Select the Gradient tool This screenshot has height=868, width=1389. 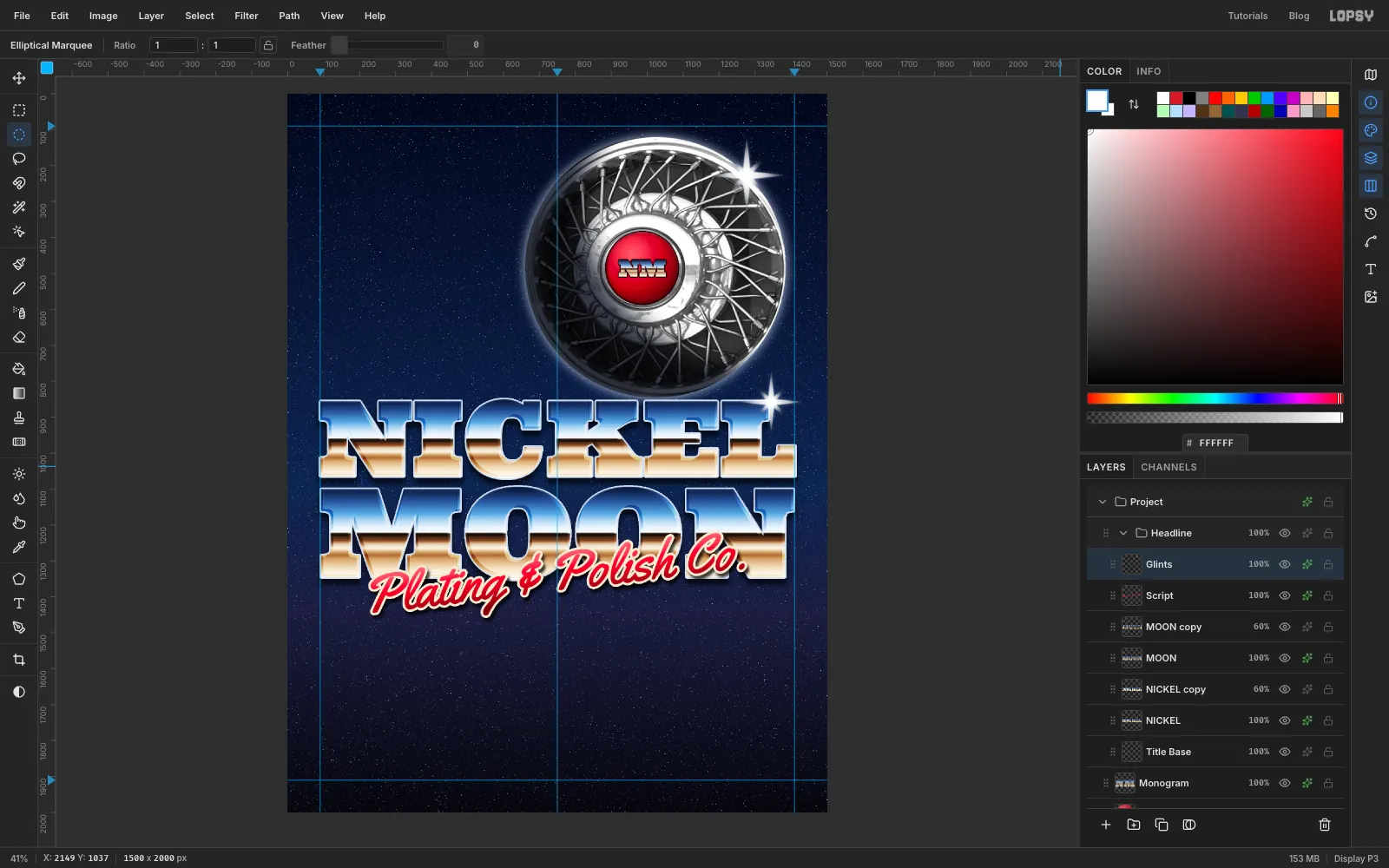coord(19,393)
